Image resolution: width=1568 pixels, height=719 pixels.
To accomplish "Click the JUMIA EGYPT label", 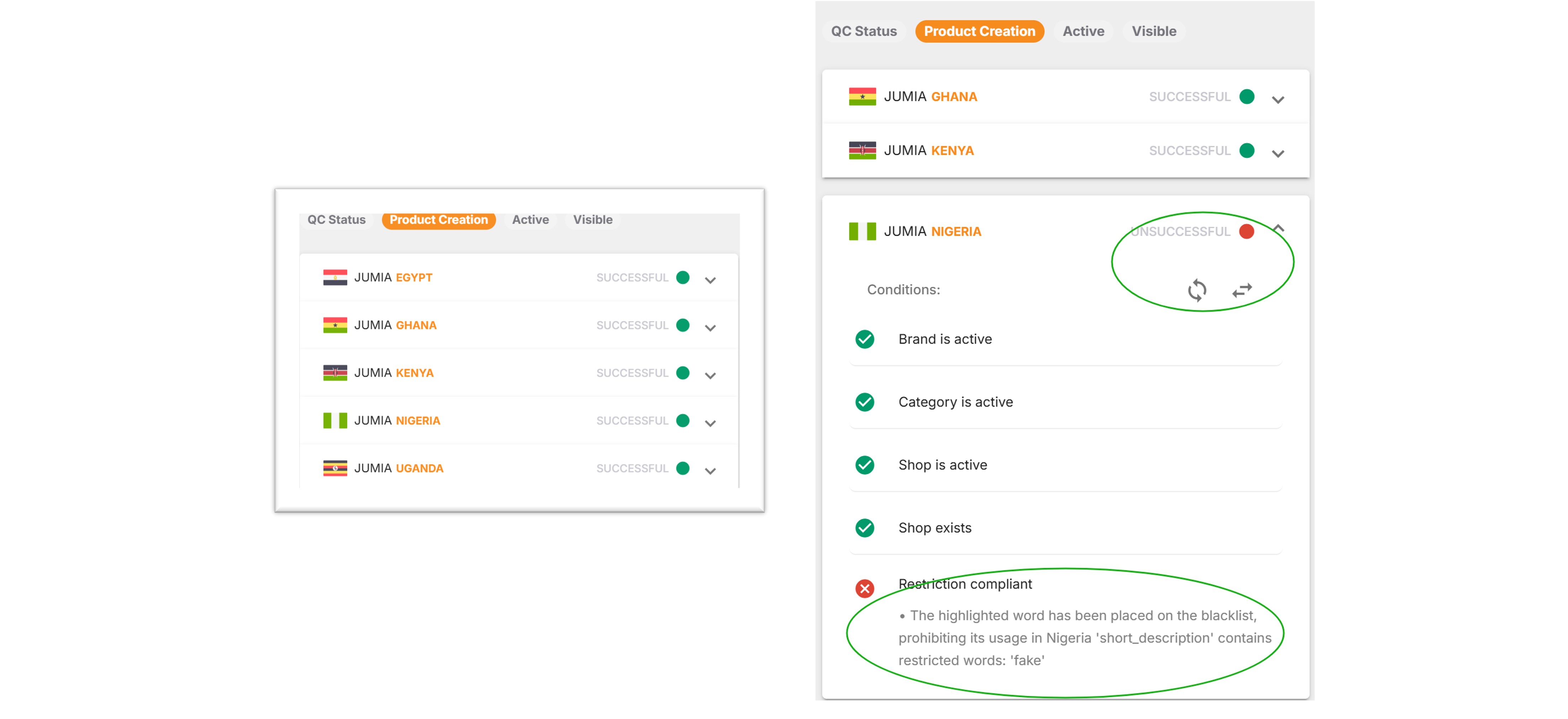I will pyautogui.click(x=393, y=278).
